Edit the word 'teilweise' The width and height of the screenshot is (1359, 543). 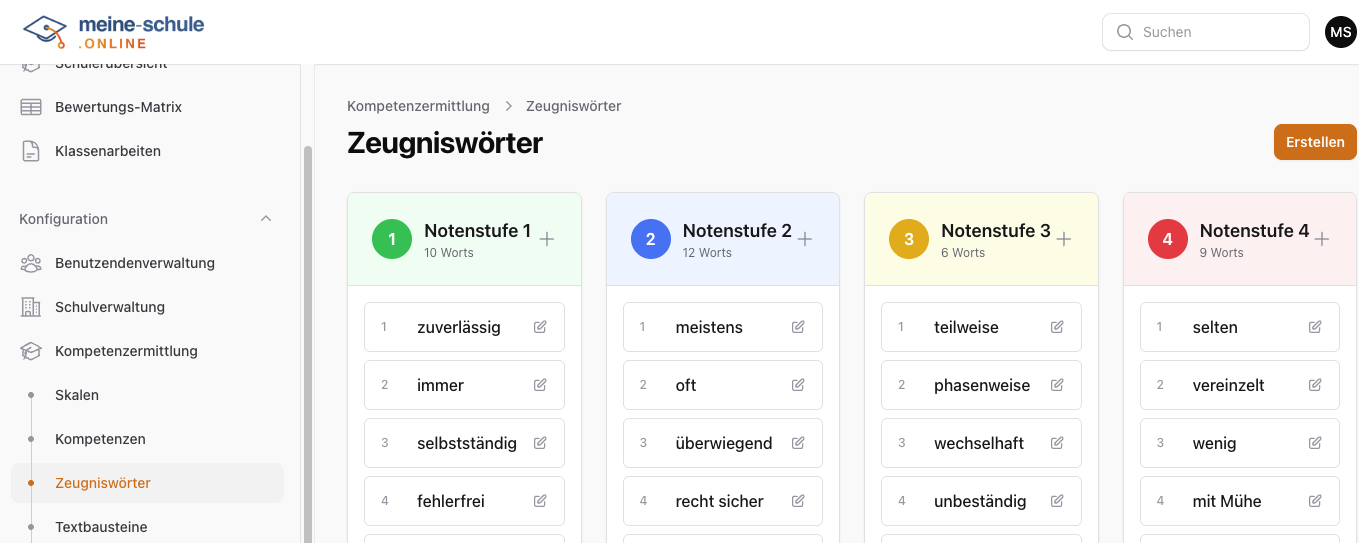(x=1057, y=327)
